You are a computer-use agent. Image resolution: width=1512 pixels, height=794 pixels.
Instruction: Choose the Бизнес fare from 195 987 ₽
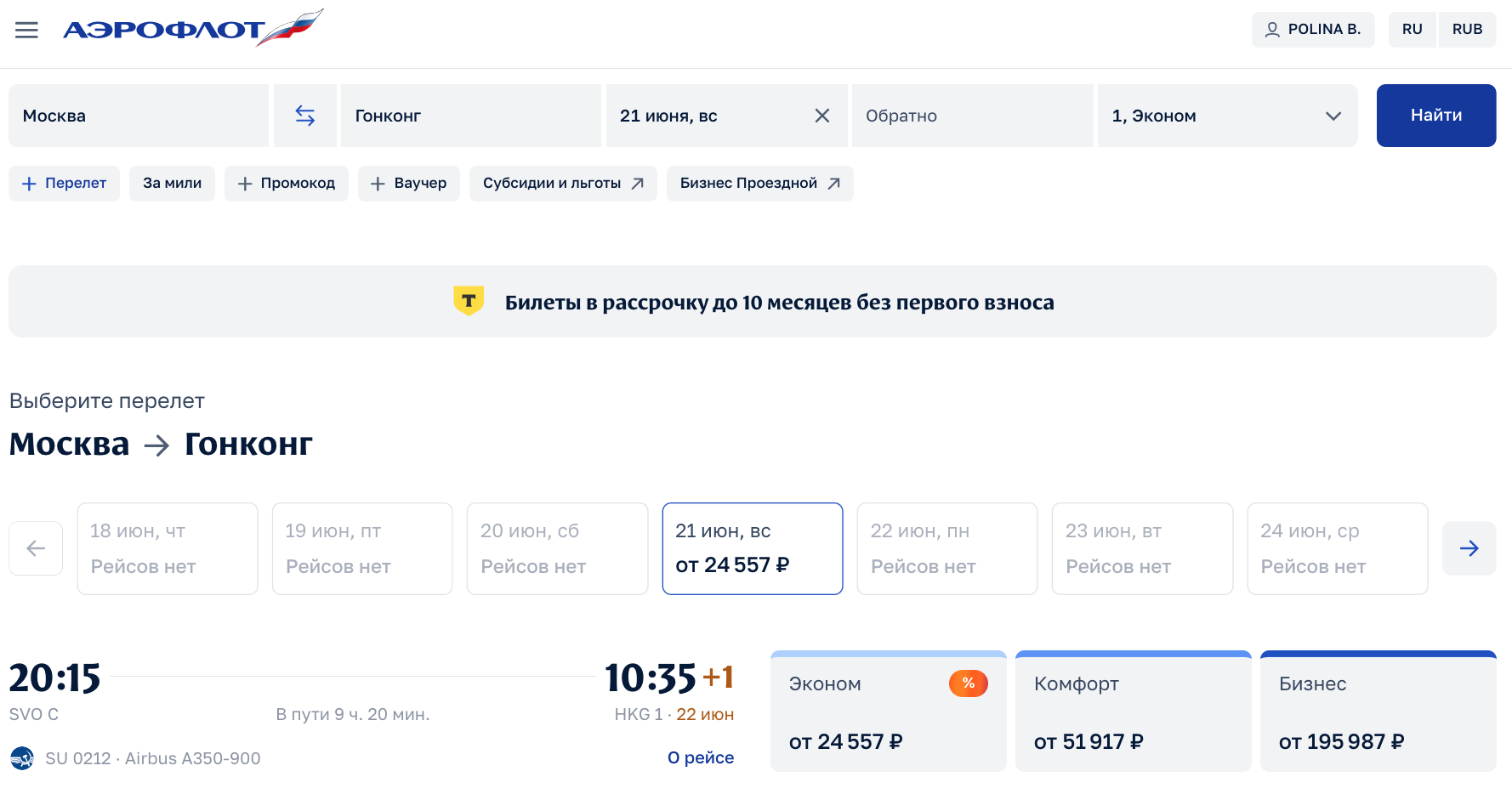(x=1378, y=712)
